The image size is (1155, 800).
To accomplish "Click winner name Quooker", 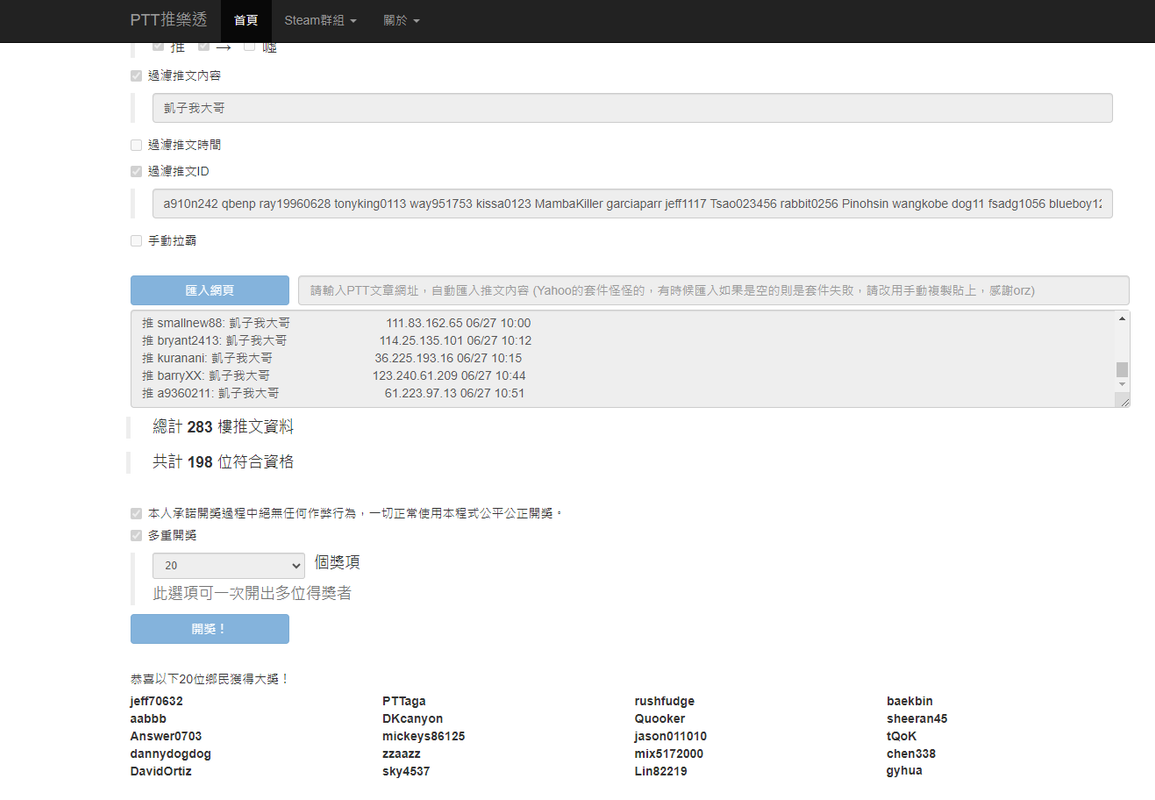I will (660, 719).
